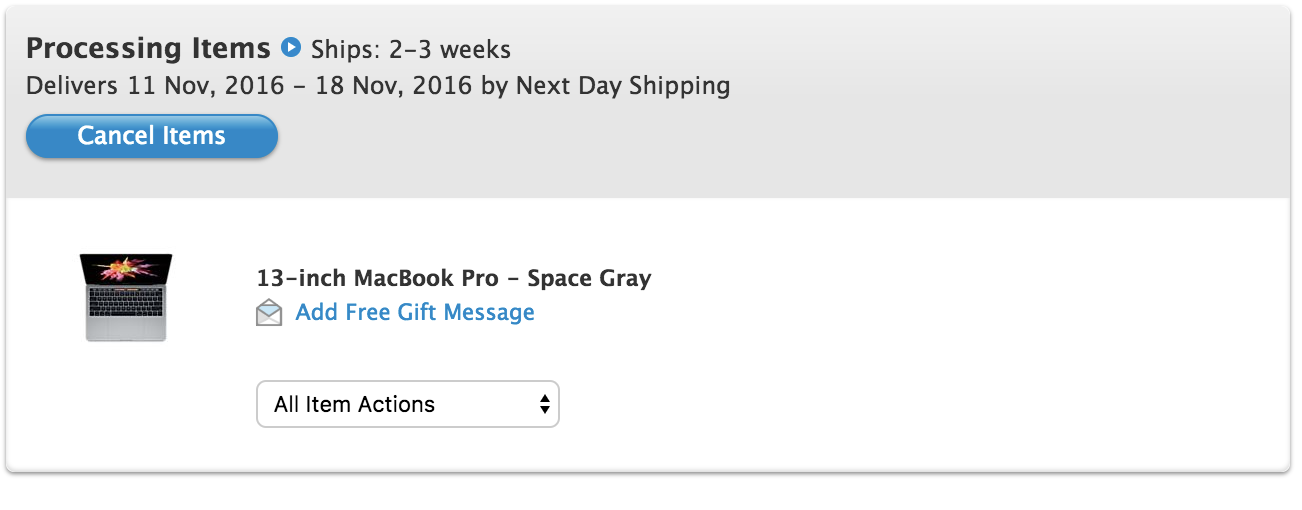Viewport: 1302px width, 510px height.
Task: Click the up-down arrows on All Item Actions
Action: point(544,404)
